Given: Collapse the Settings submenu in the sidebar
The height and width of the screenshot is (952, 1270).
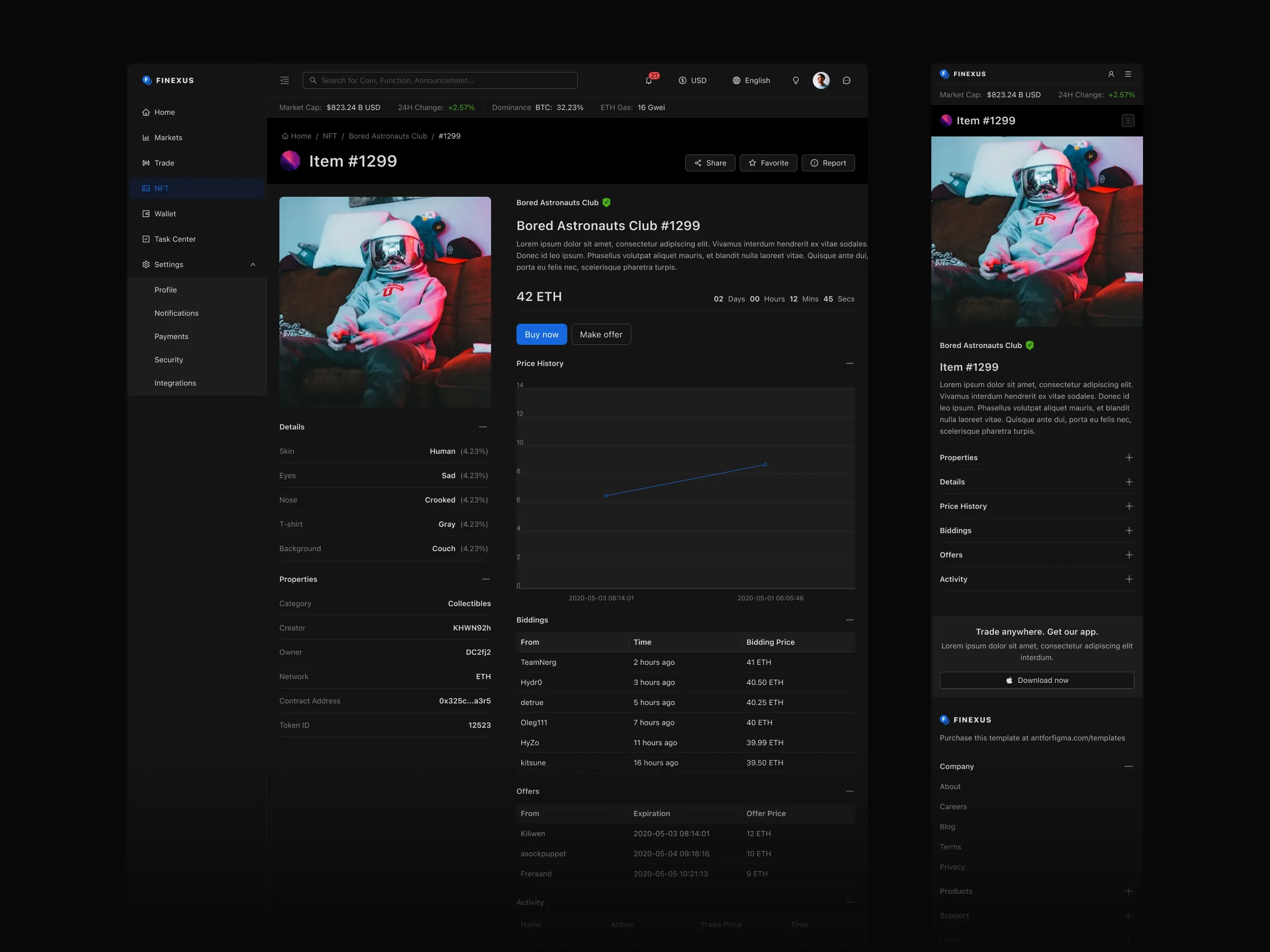Looking at the screenshot, I should (252, 264).
